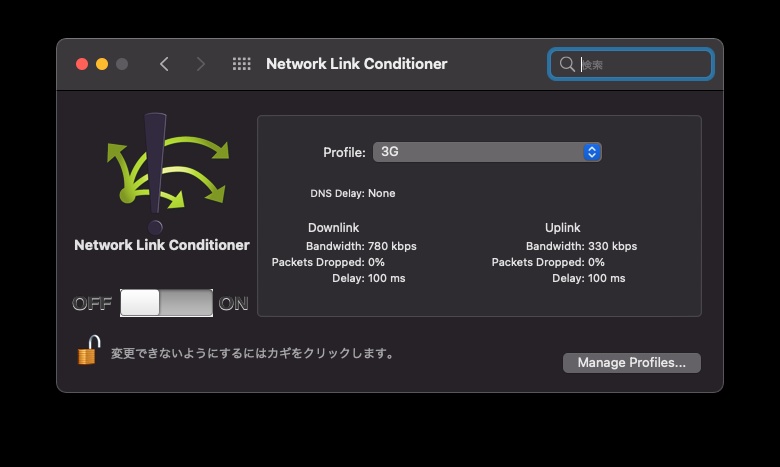Screen dimensions: 780x467
Task: Click the ON label beside the switch
Action: (233, 303)
